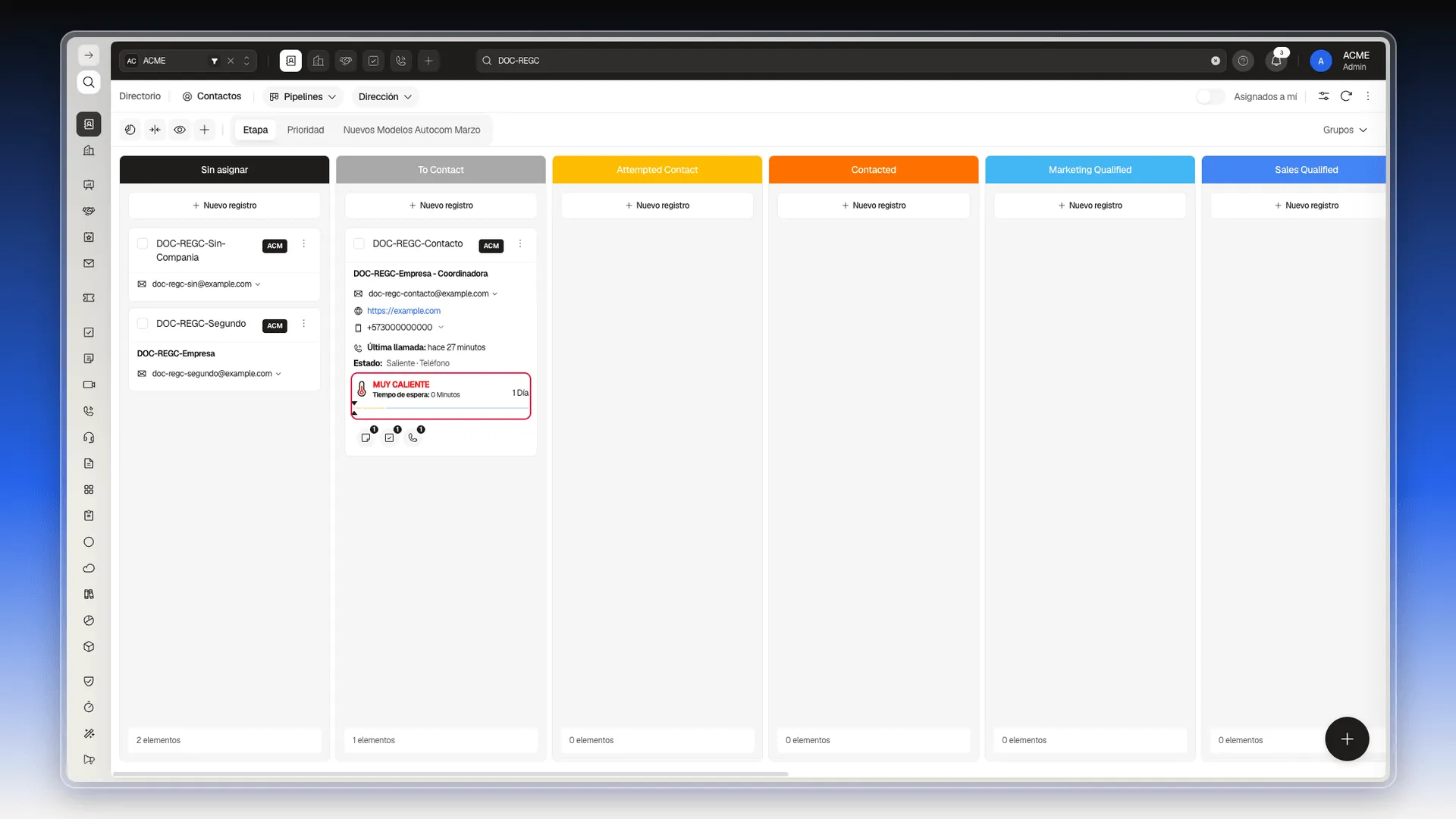1456x819 pixels.
Task: Open the filter settings sliders icon
Action: [x=1323, y=96]
